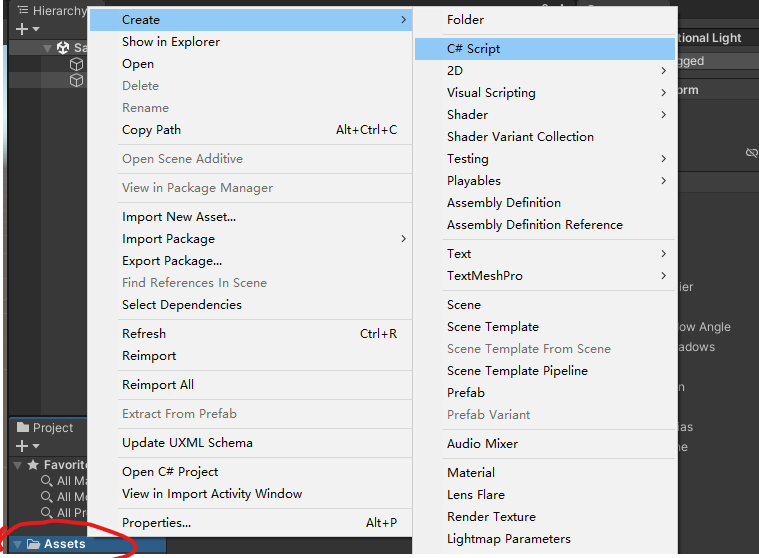759x558 pixels.
Task: Click Scene Template Pipeline item
Action: coord(545,371)
